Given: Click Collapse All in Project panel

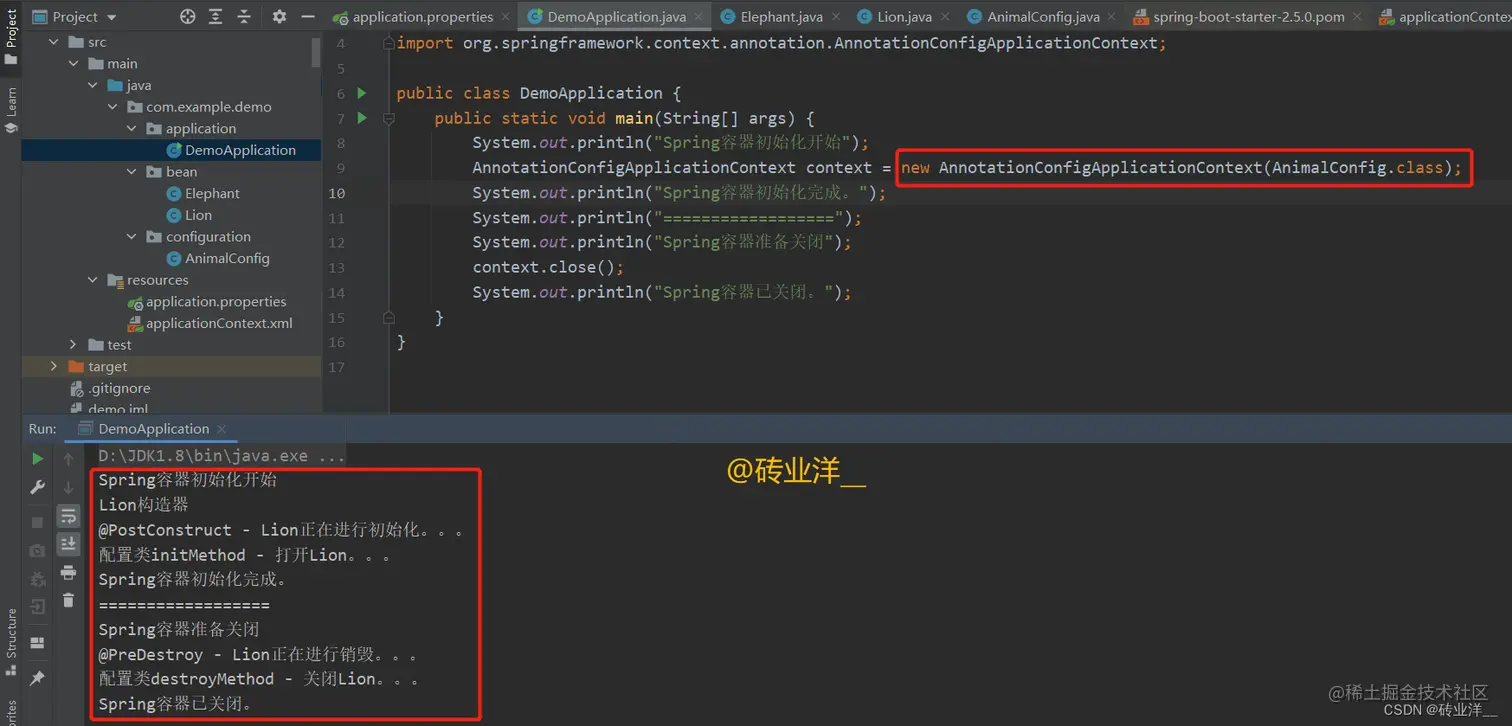Looking at the screenshot, I should [244, 17].
